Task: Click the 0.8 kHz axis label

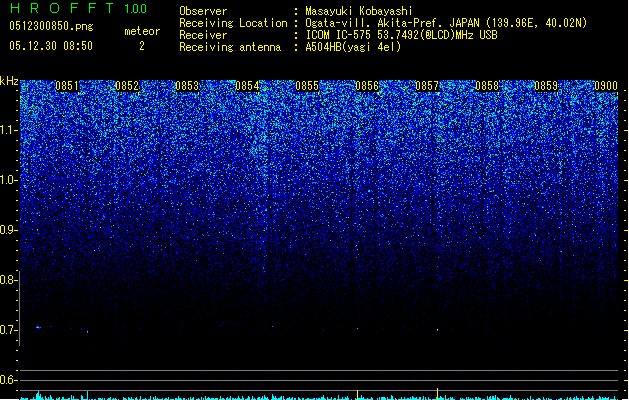Action: [9, 280]
